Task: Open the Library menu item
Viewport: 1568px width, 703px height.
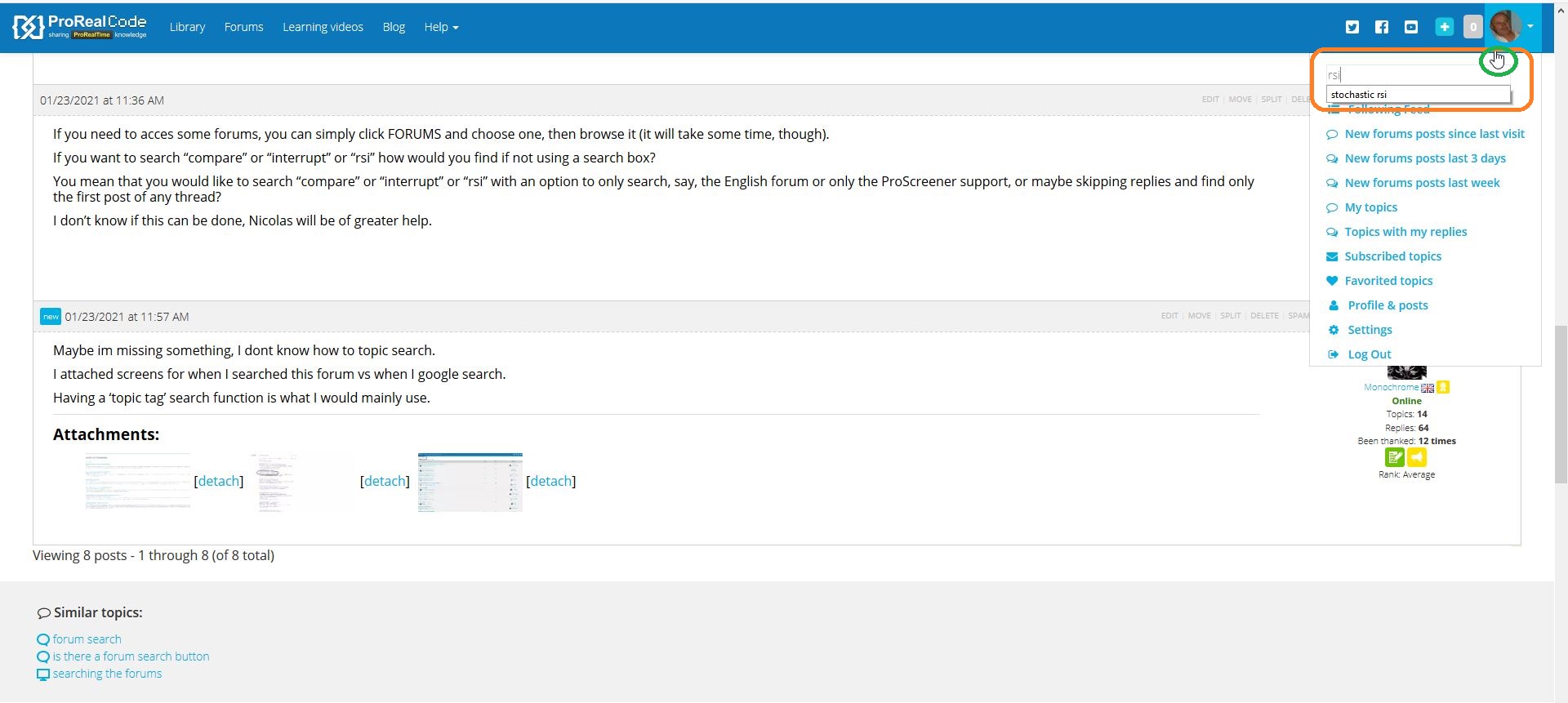Action: click(x=187, y=27)
